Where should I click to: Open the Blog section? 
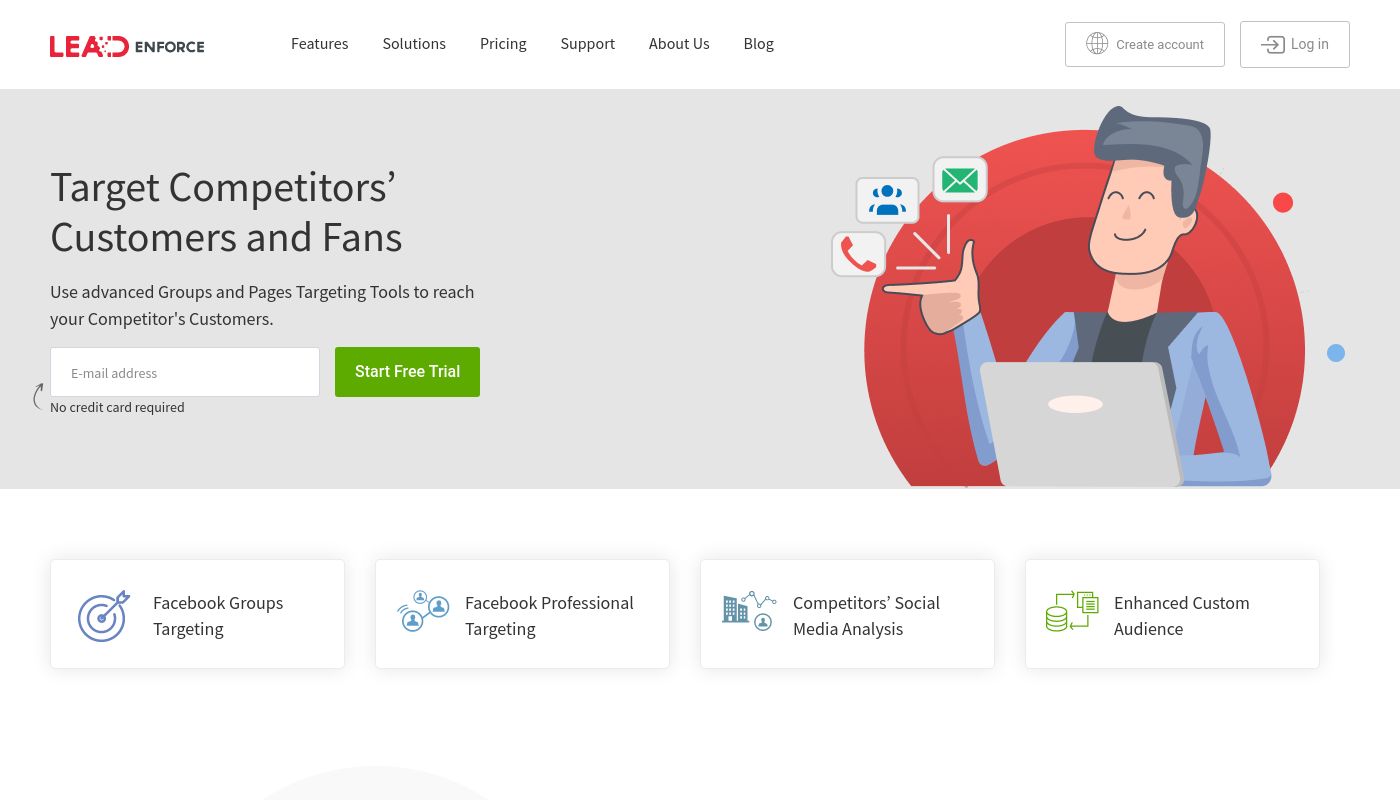pos(758,43)
